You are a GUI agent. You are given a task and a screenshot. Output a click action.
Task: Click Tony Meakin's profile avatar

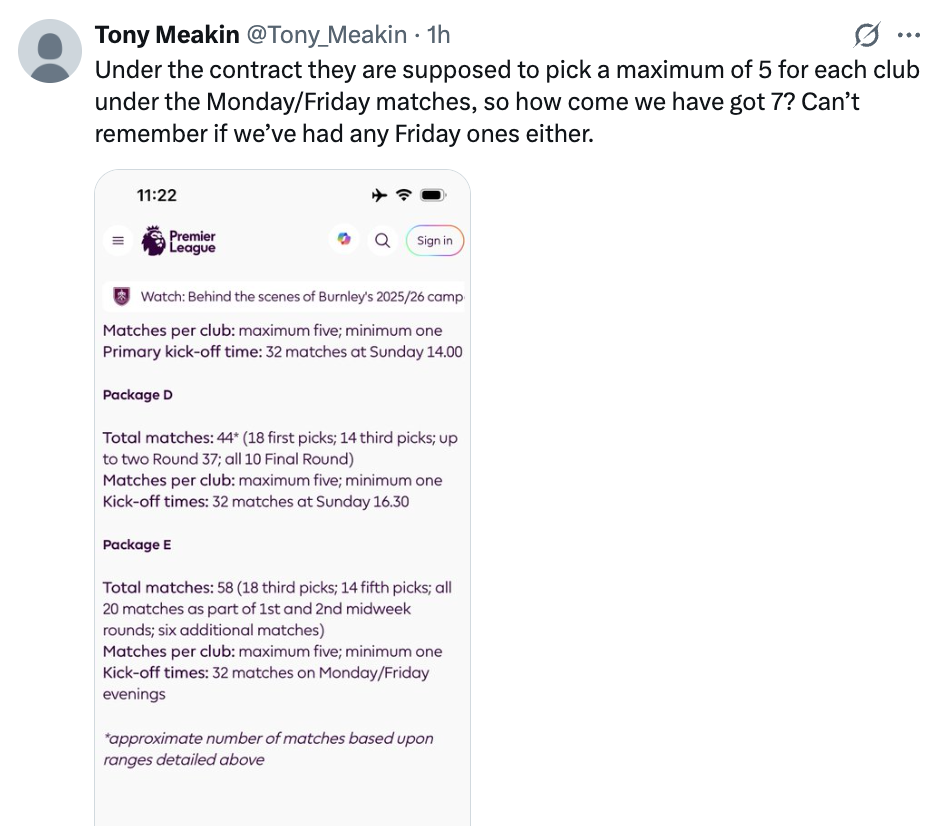[x=50, y=50]
